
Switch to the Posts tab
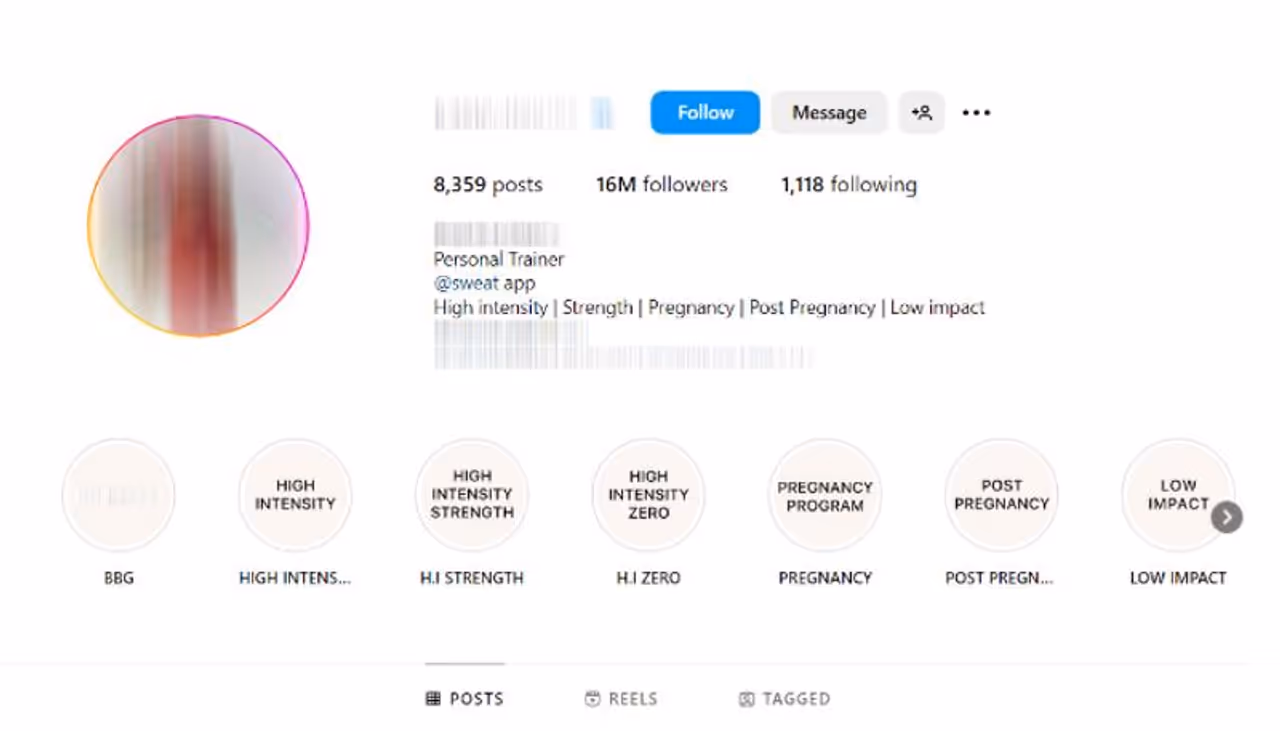(465, 699)
